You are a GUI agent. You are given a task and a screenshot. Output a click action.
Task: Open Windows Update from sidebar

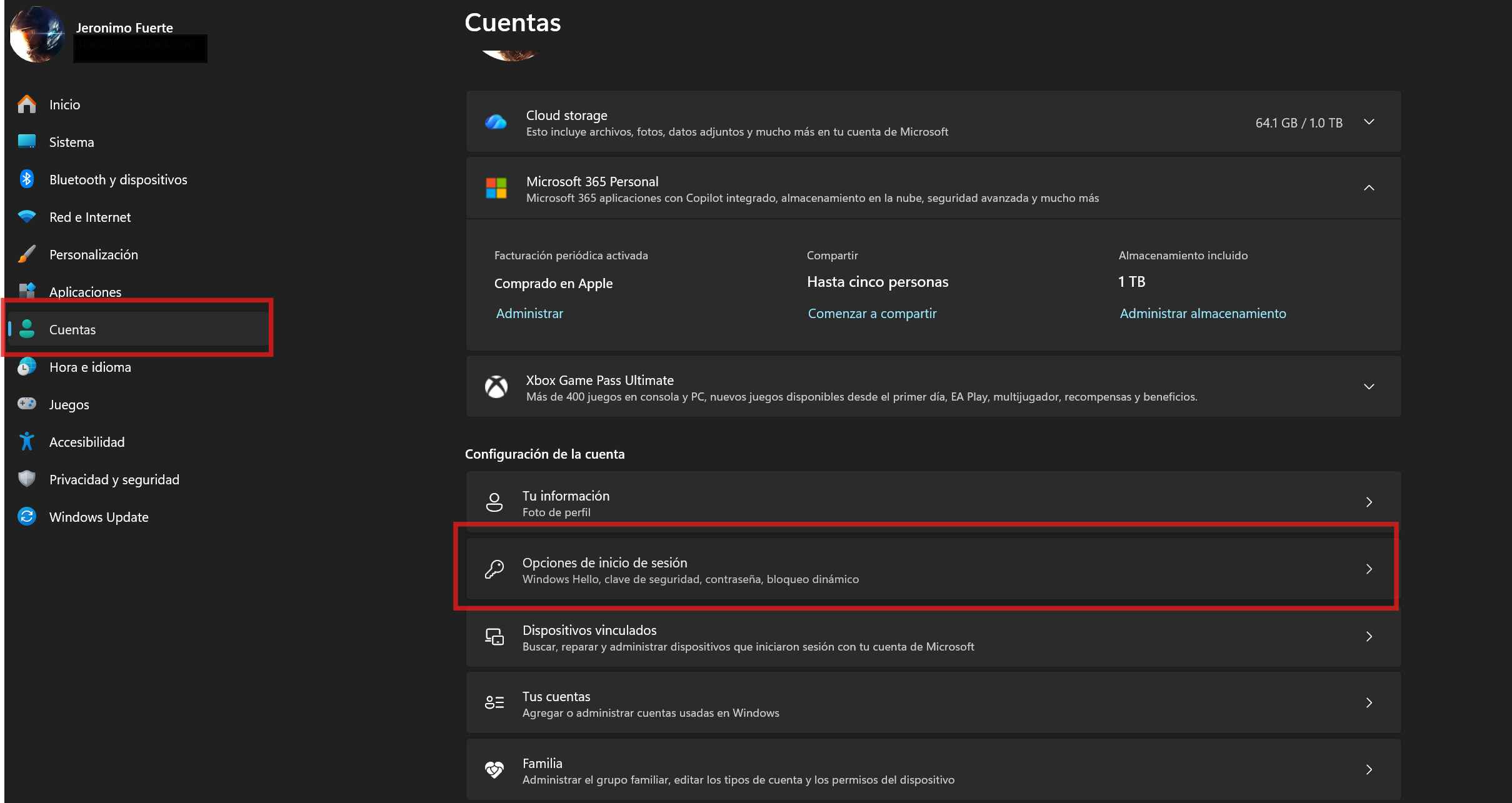click(139, 517)
